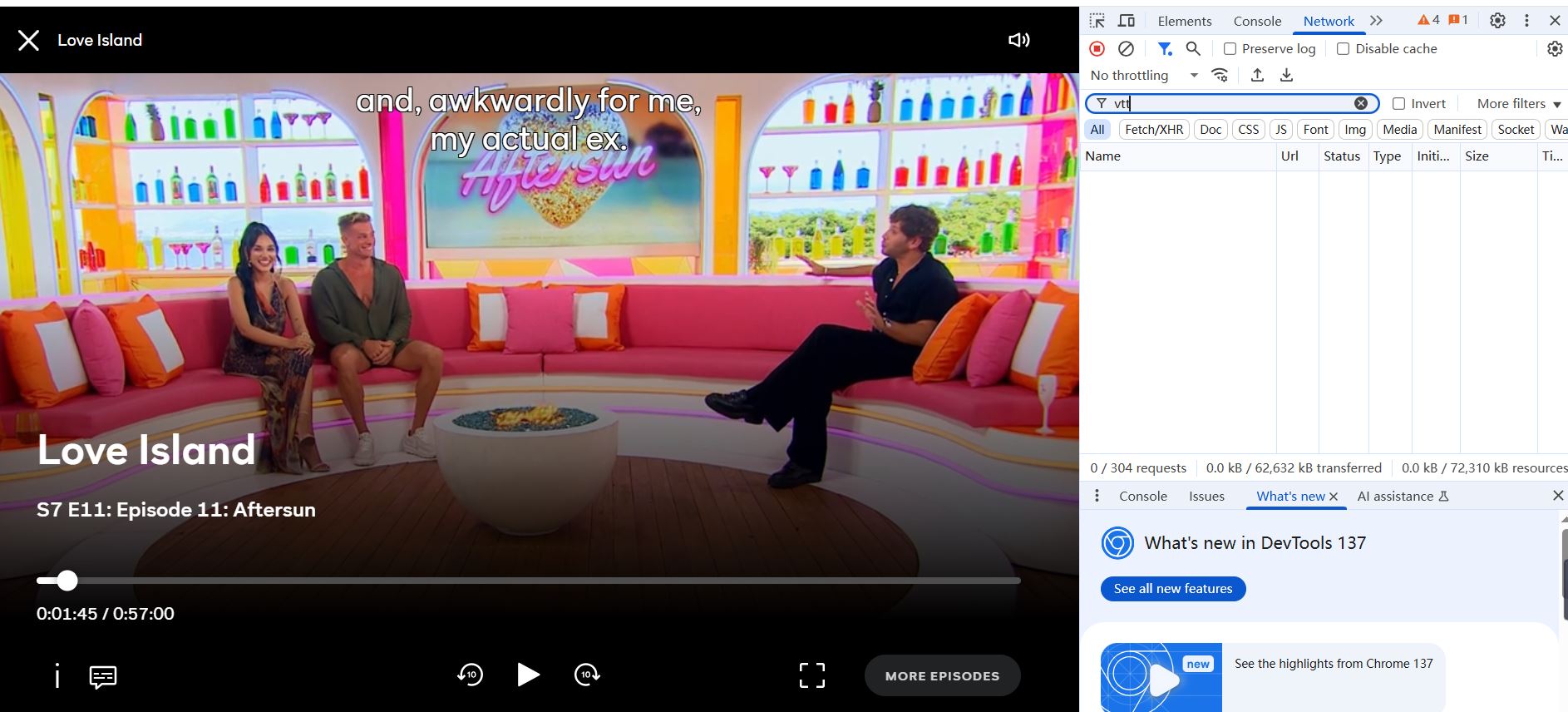This screenshot has width=1568, height=712.
Task: Sort by Name column header
Action: tap(1178, 156)
